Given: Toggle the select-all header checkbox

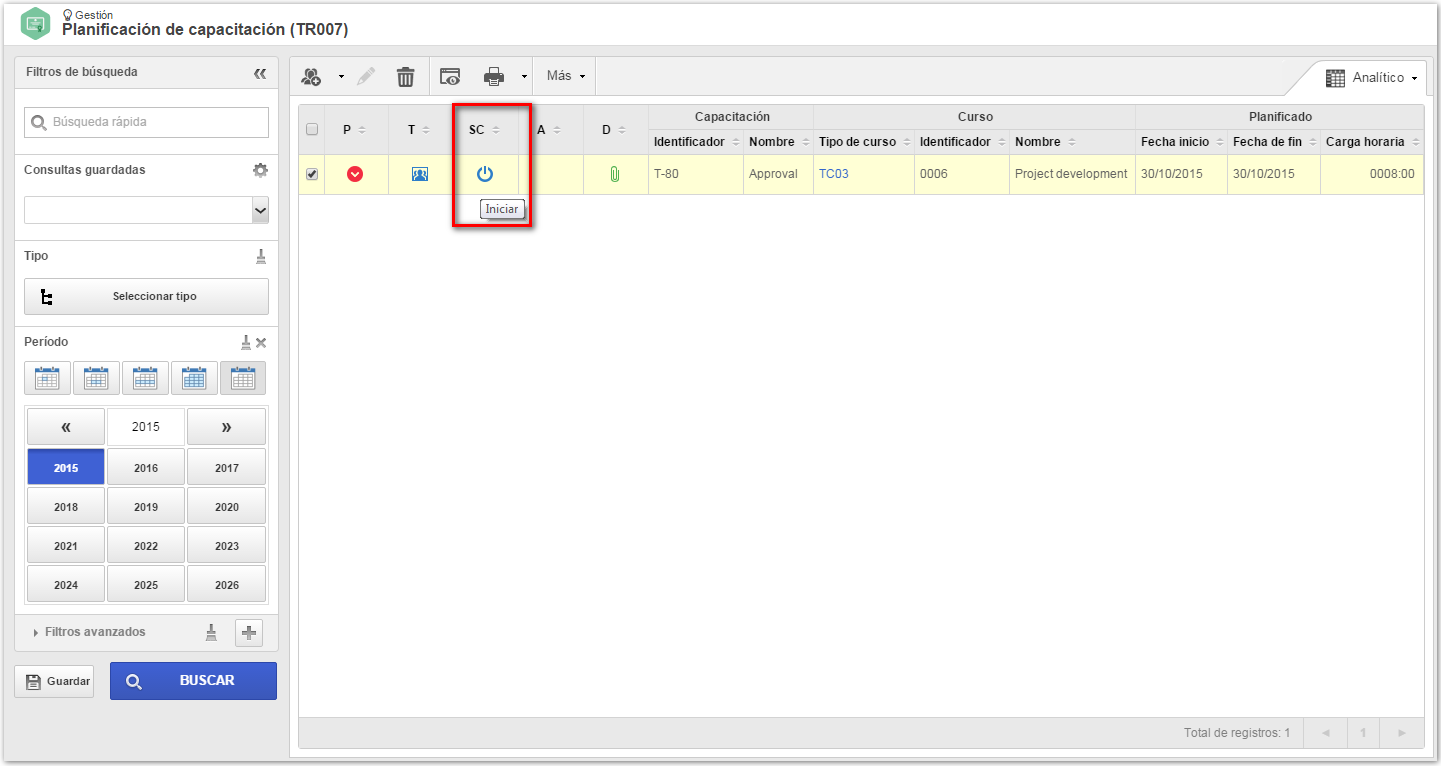Looking at the screenshot, I should 312,129.
